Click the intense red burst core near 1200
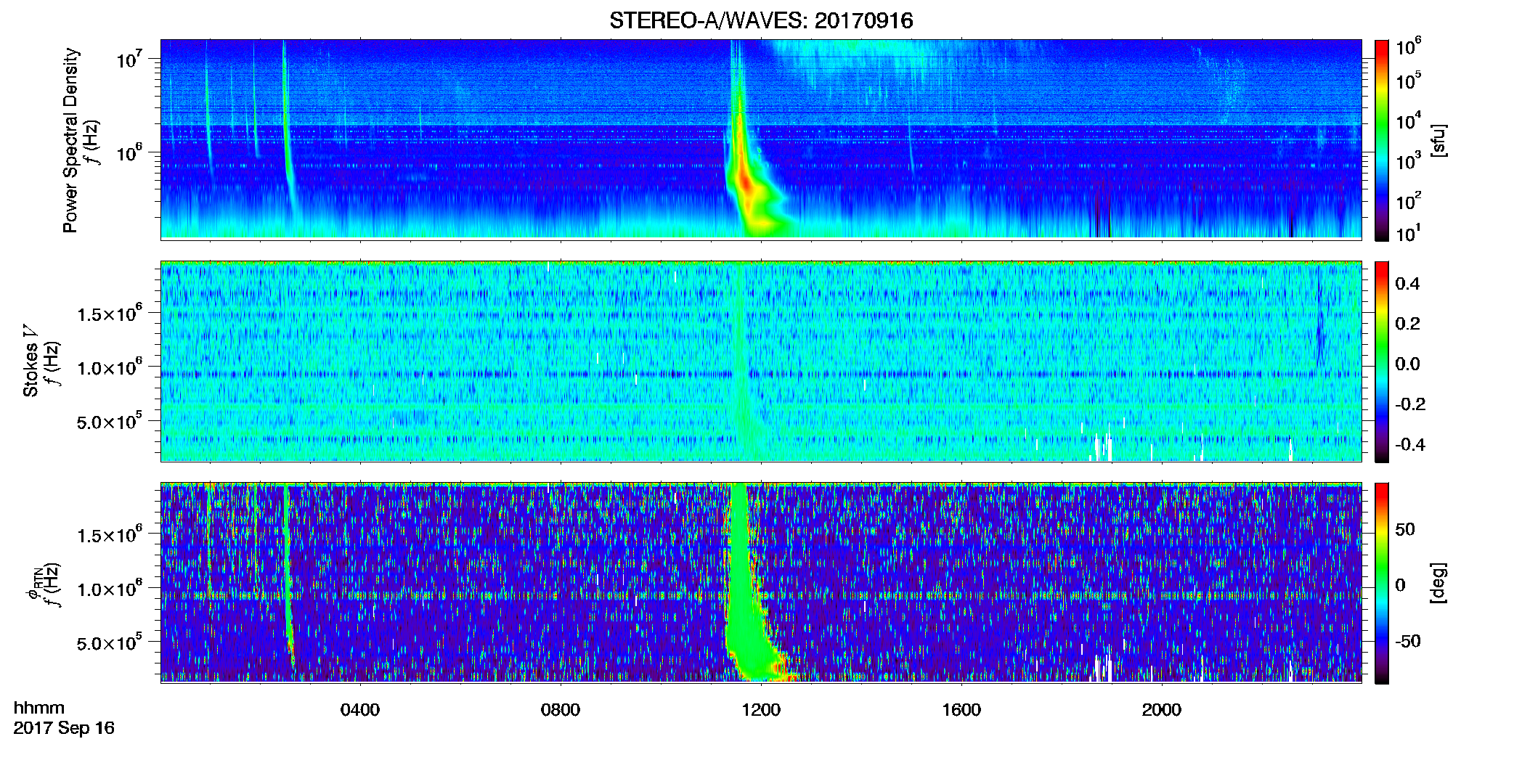 745,181
